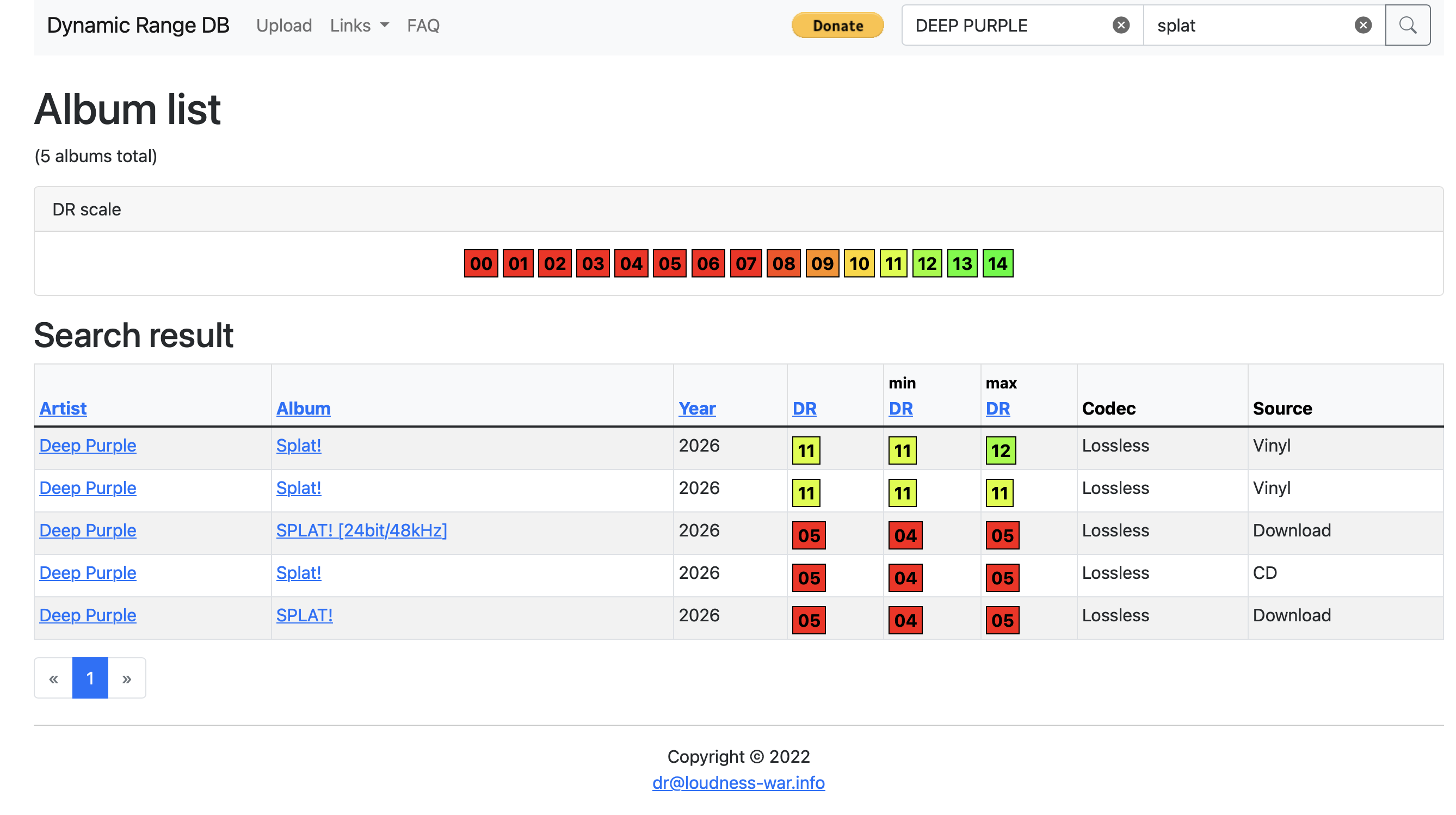Sort results by Year column
This screenshot has width=1456, height=815.
coord(697,408)
